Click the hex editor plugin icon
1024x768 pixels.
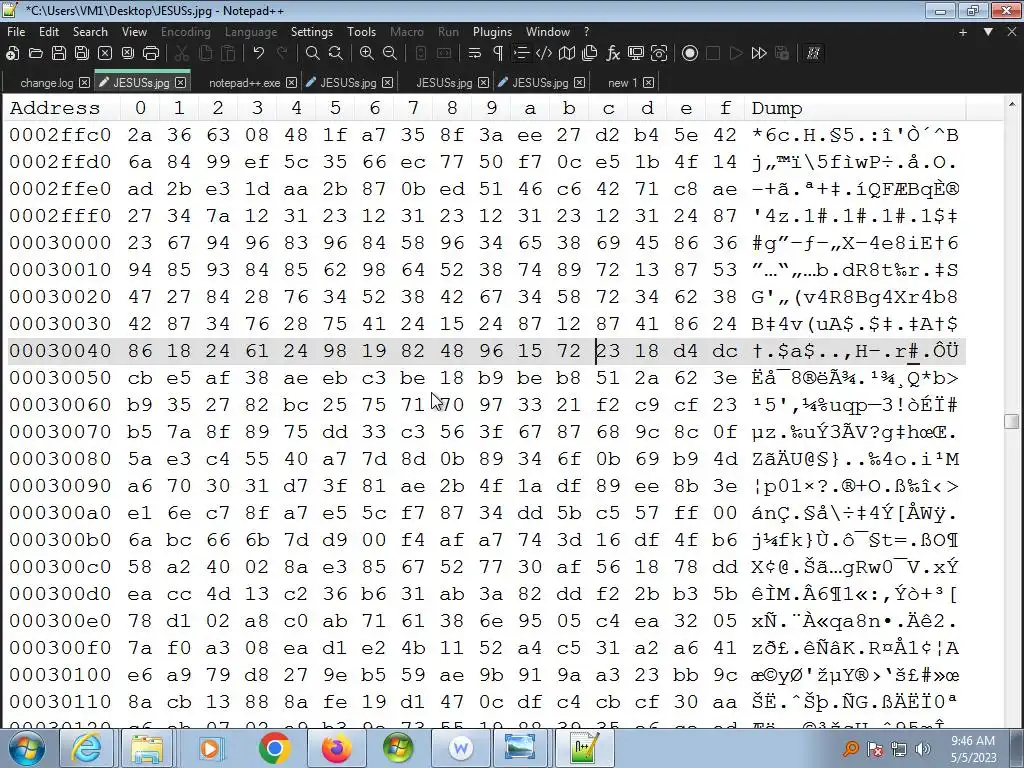click(813, 54)
